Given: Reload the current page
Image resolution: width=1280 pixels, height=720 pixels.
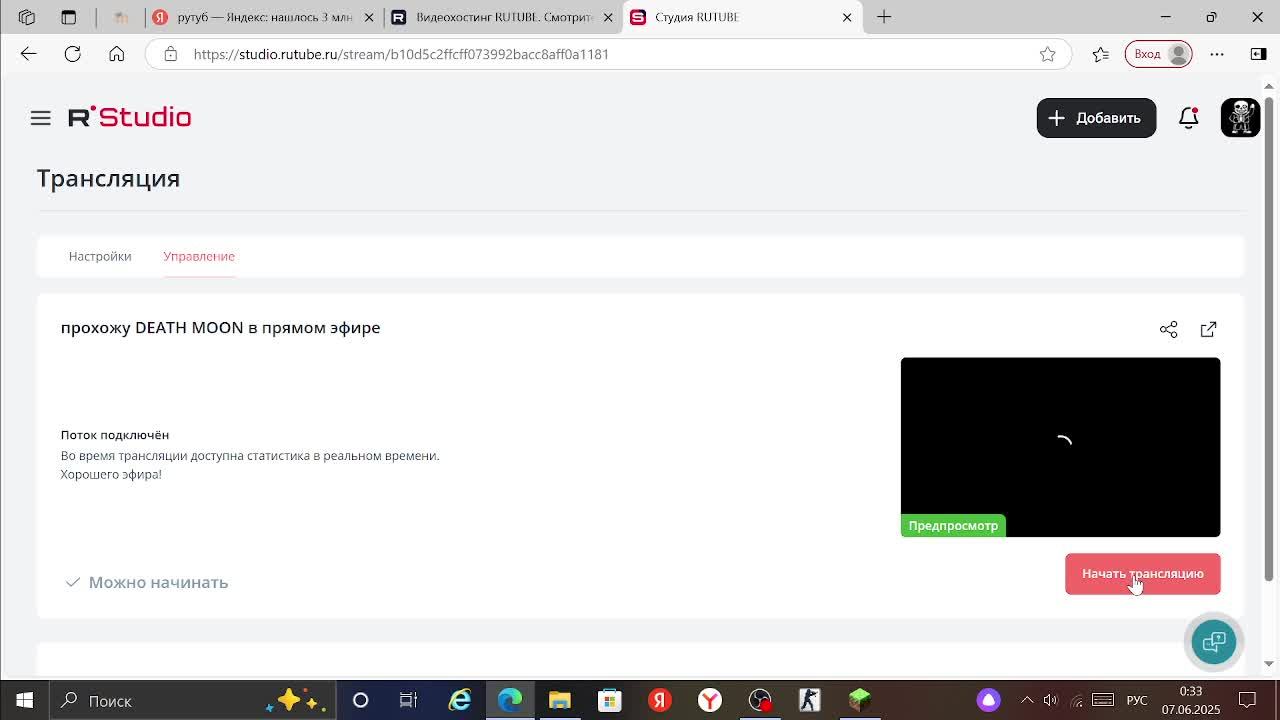Looking at the screenshot, I should point(72,54).
